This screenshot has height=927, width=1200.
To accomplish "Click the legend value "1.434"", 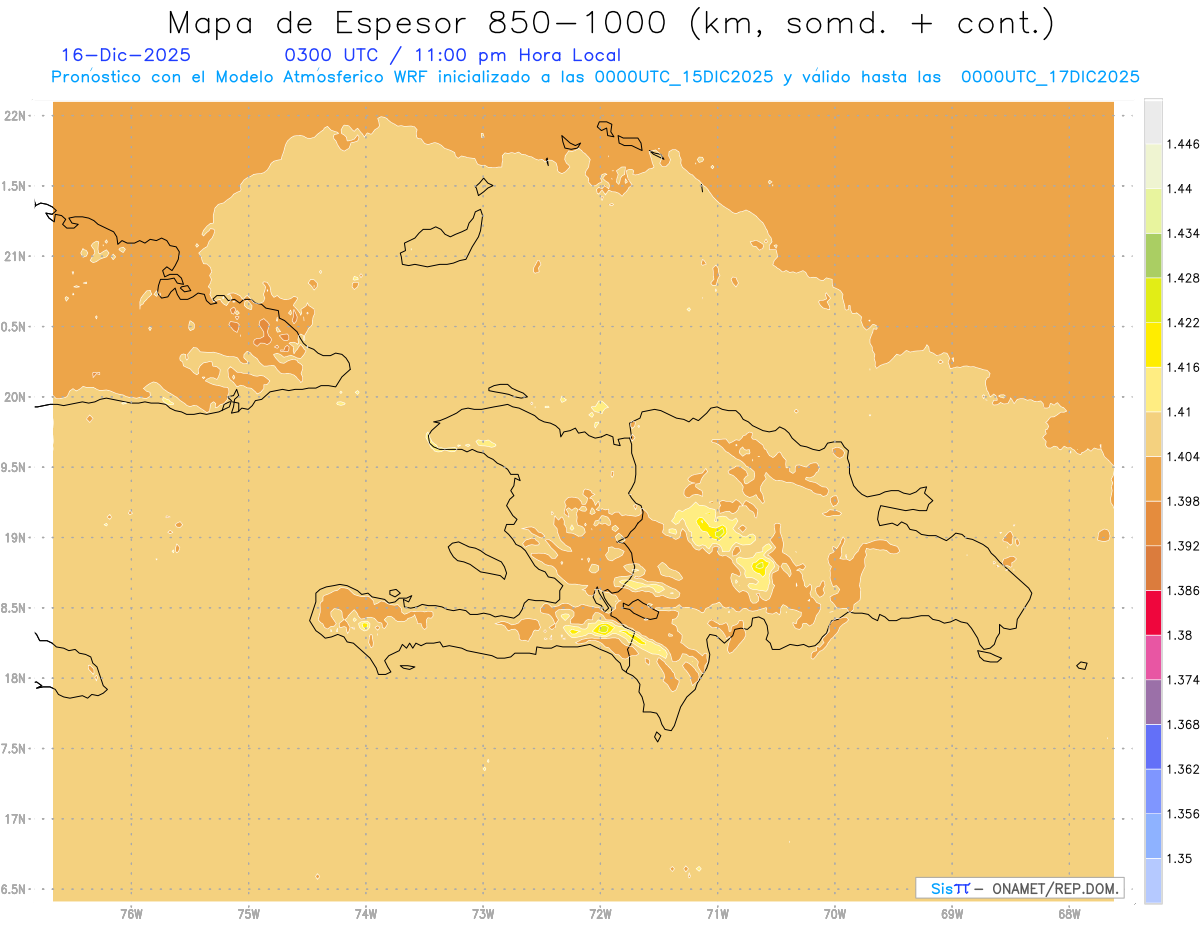I will 1182,233.
